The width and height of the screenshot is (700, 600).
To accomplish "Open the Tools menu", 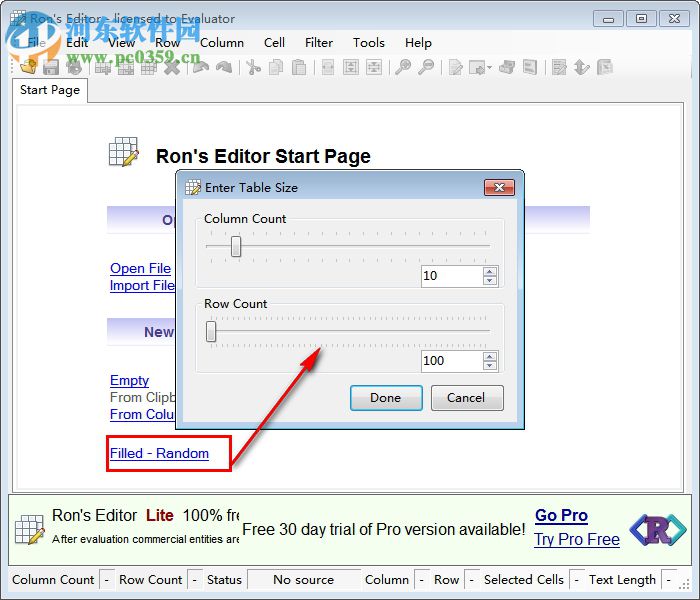I will tap(369, 43).
